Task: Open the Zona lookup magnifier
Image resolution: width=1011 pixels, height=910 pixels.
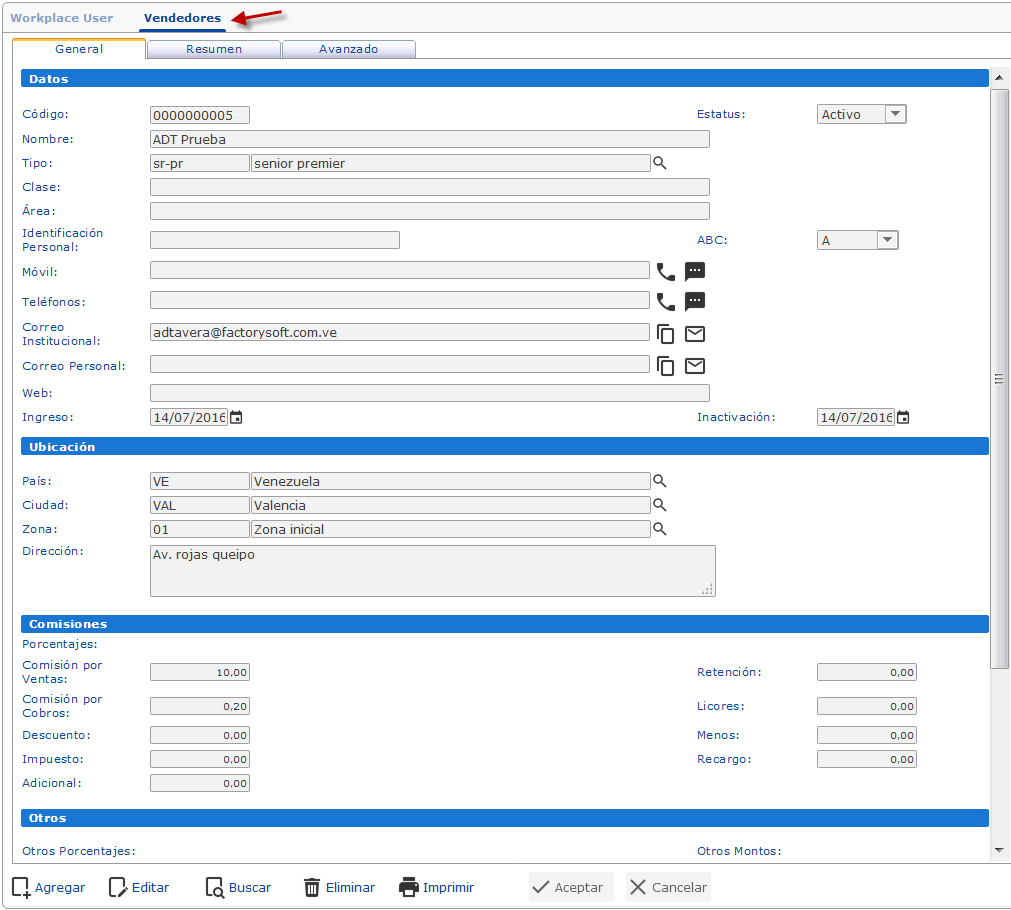Action: click(660, 529)
